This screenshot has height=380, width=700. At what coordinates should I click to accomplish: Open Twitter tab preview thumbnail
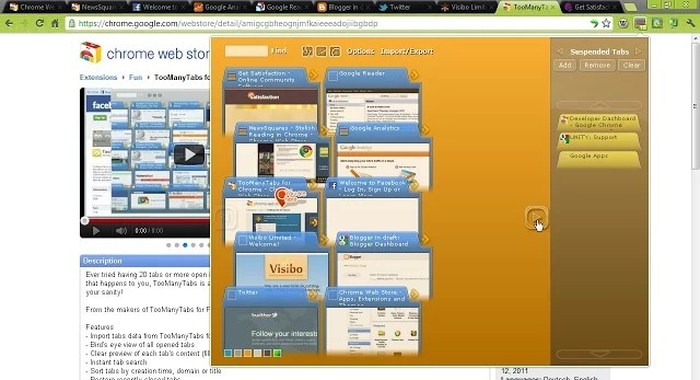(271, 330)
